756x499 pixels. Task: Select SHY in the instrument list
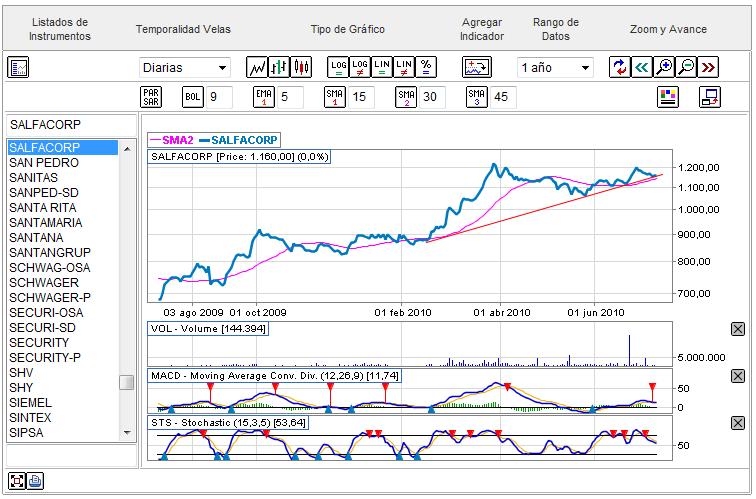click(x=63, y=387)
